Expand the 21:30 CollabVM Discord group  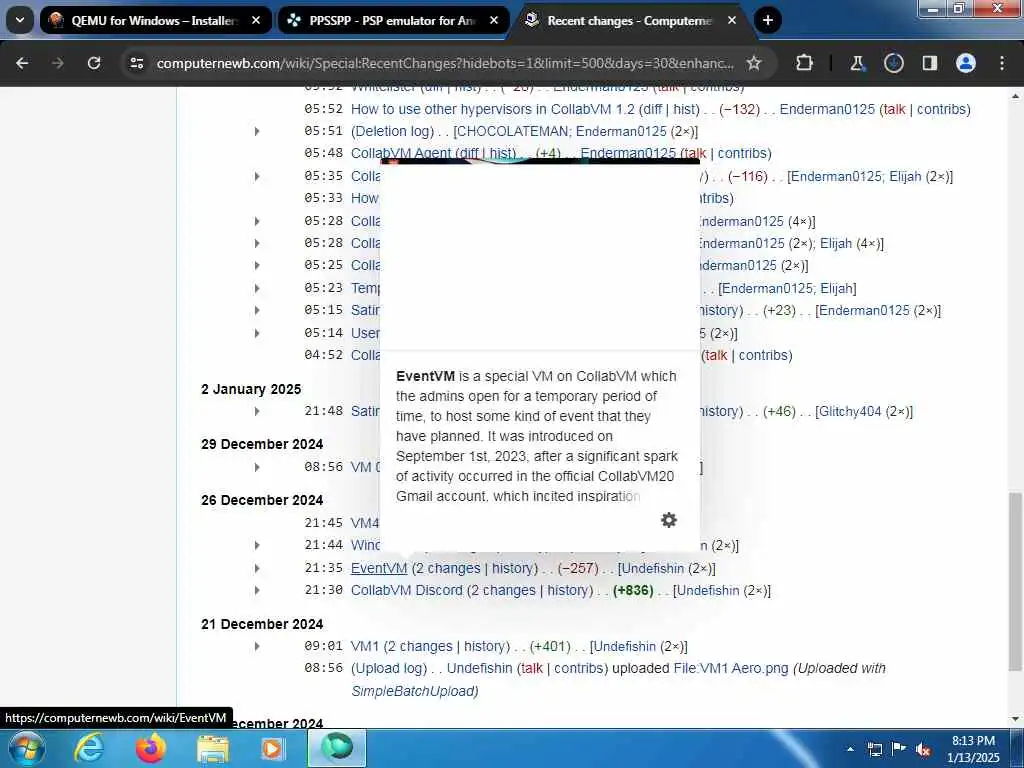tap(257, 590)
